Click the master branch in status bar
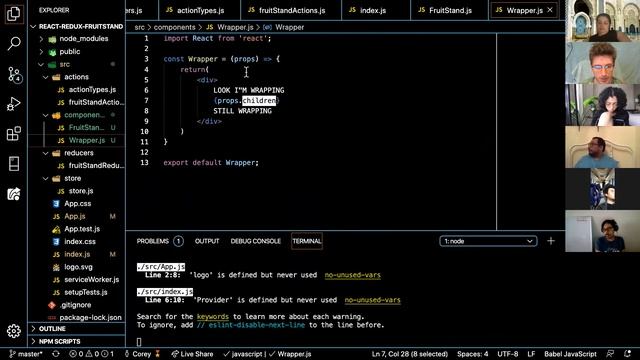Image resolution: width=640 pixels, height=360 pixels. [x=26, y=354]
